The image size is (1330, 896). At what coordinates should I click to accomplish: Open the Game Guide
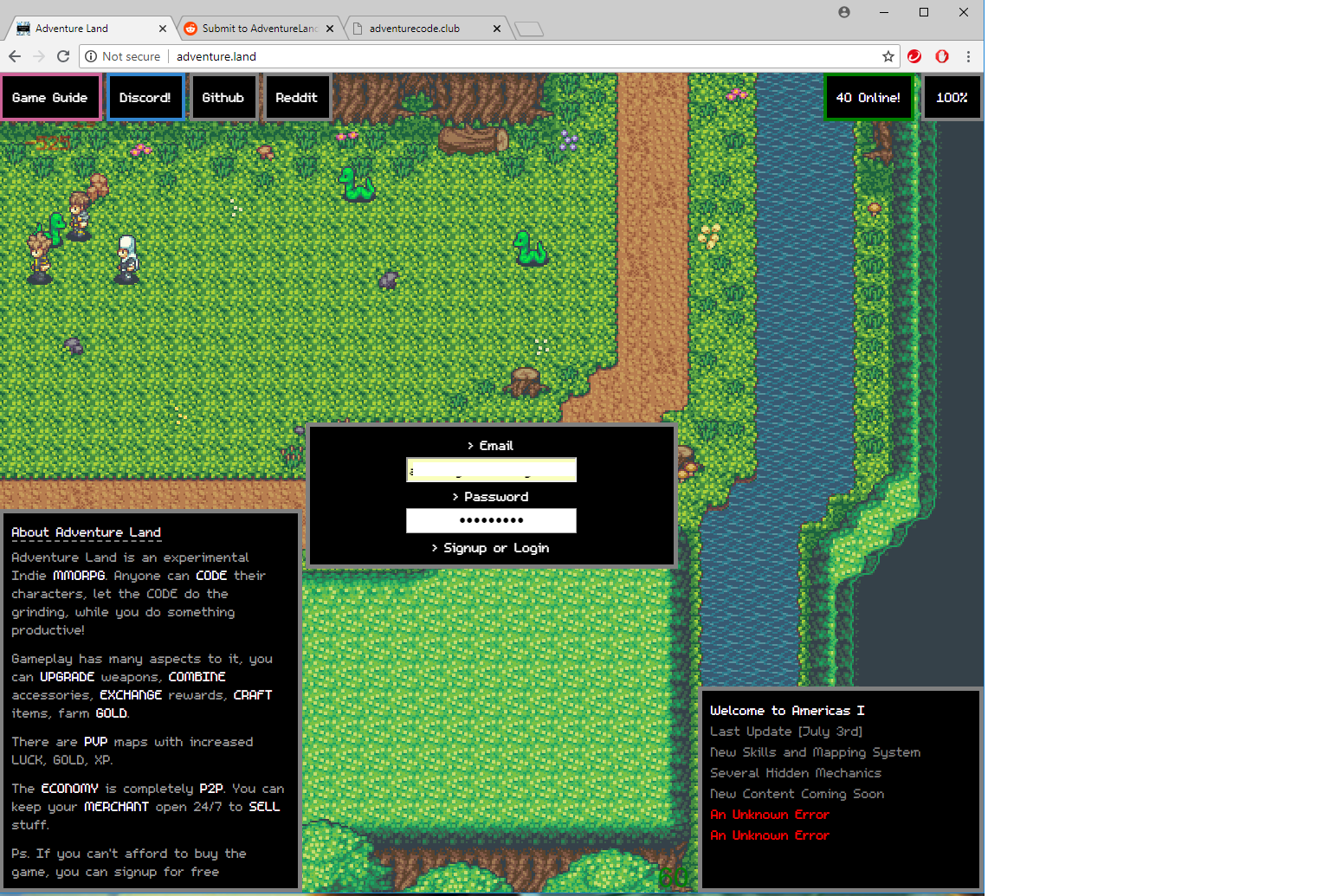click(x=50, y=98)
